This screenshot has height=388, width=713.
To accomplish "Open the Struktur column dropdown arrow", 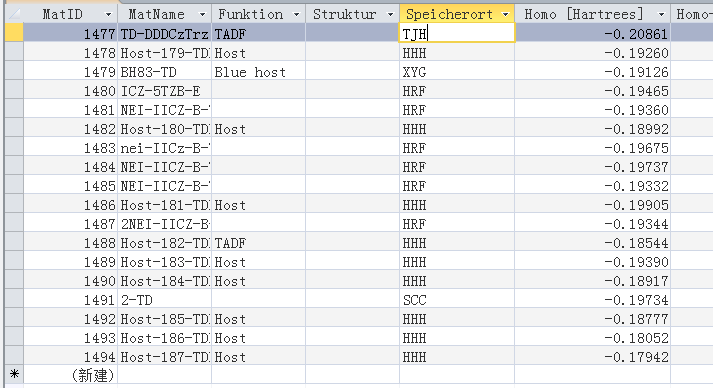I will [x=390, y=15].
